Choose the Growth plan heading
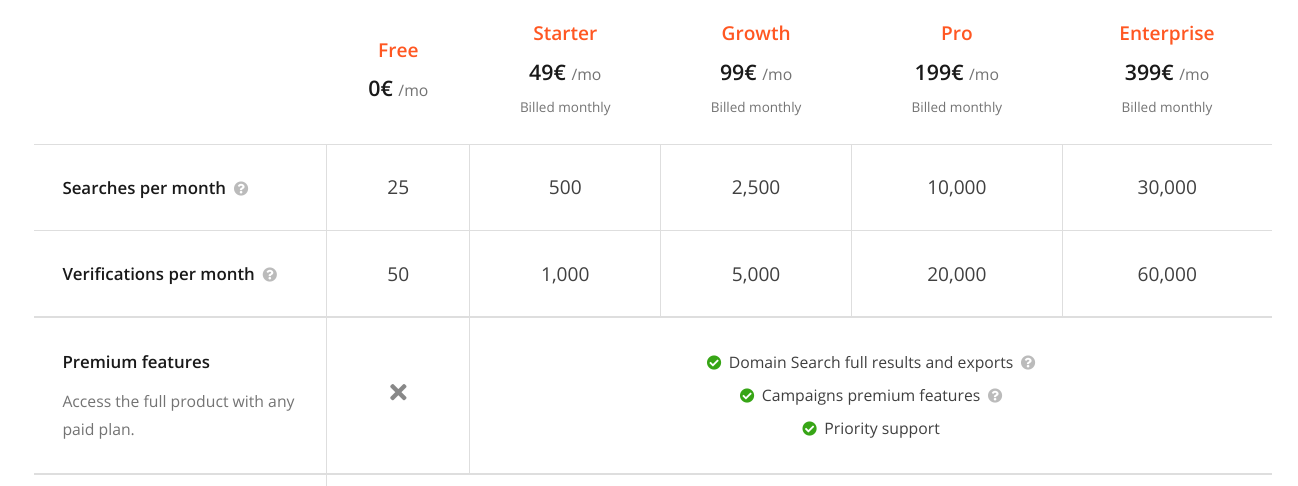 click(756, 34)
